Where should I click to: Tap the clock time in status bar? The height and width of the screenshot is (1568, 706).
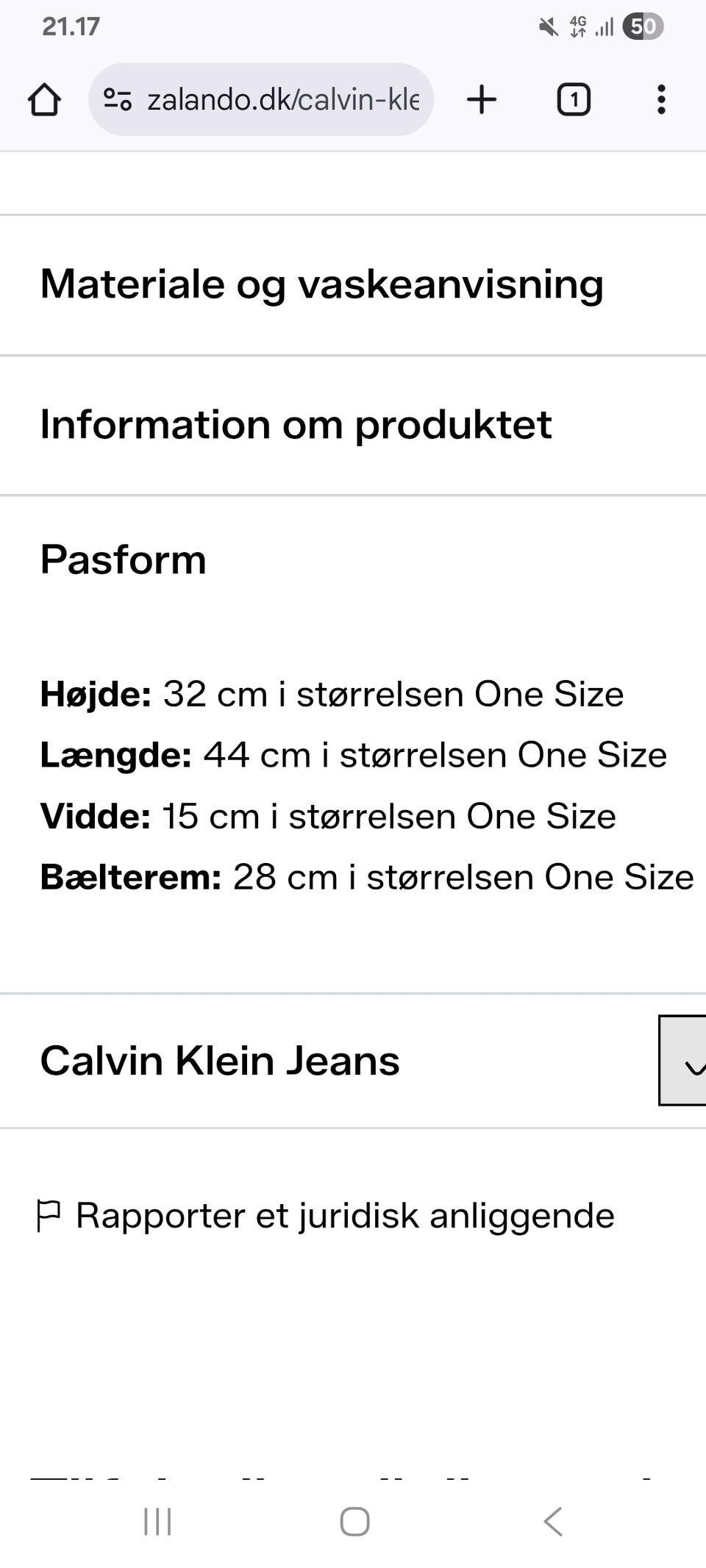point(71,26)
